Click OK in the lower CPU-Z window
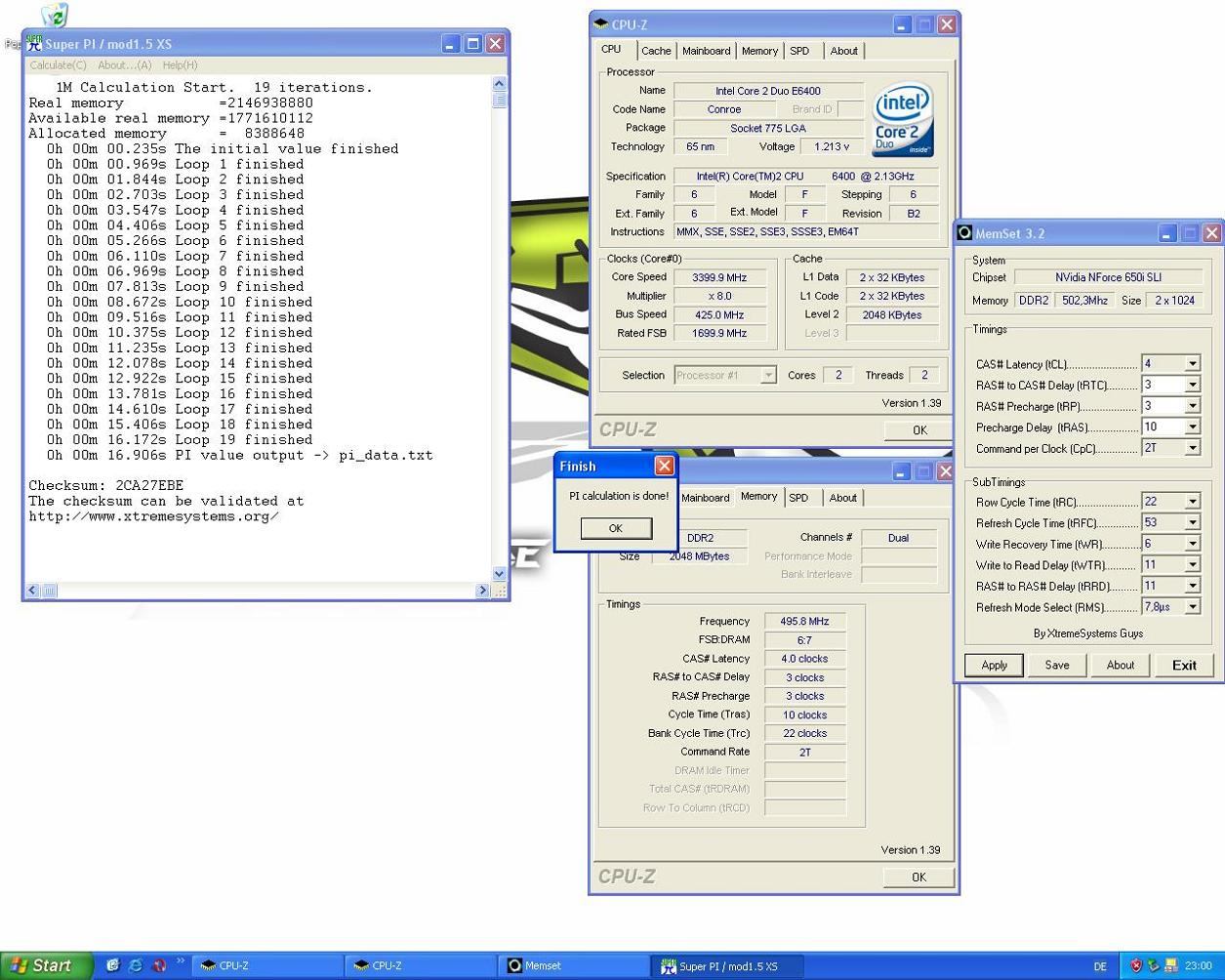 tap(919, 877)
